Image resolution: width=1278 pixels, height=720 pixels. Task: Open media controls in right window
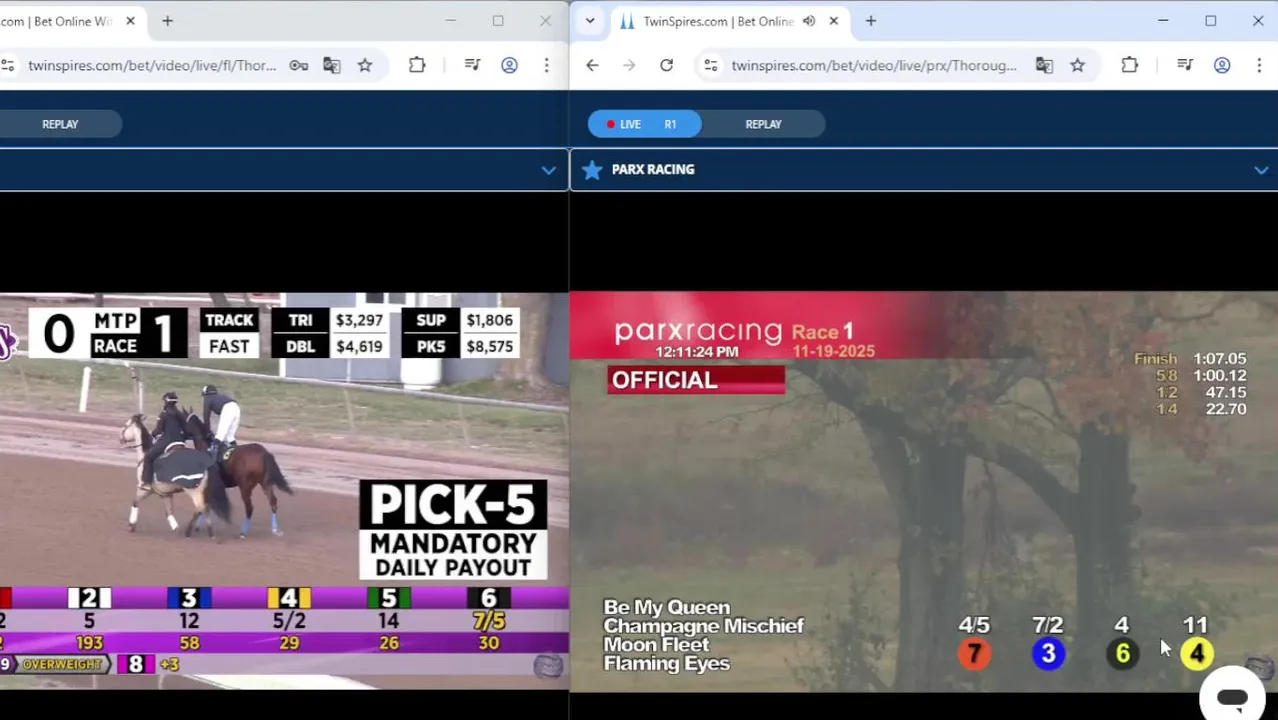tap(1185, 65)
